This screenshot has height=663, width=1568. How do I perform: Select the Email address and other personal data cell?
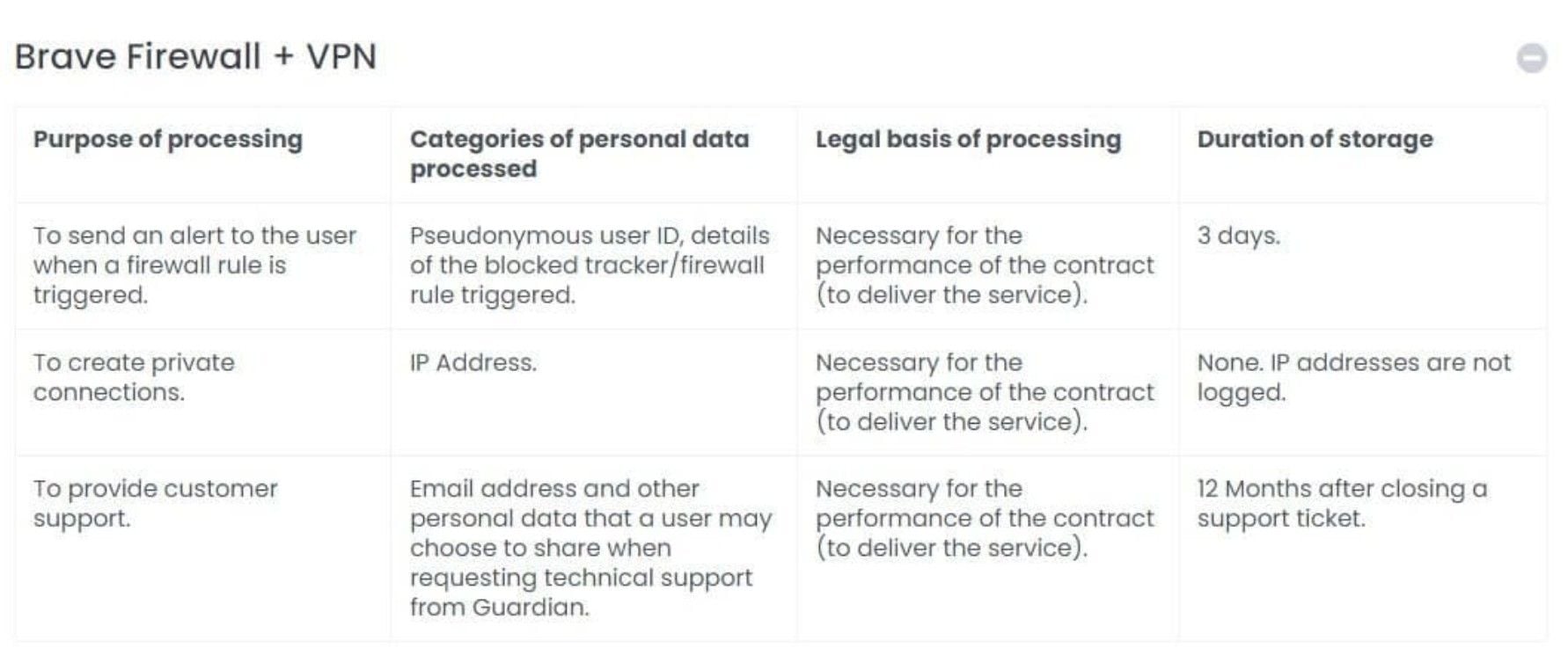pyautogui.click(x=590, y=547)
